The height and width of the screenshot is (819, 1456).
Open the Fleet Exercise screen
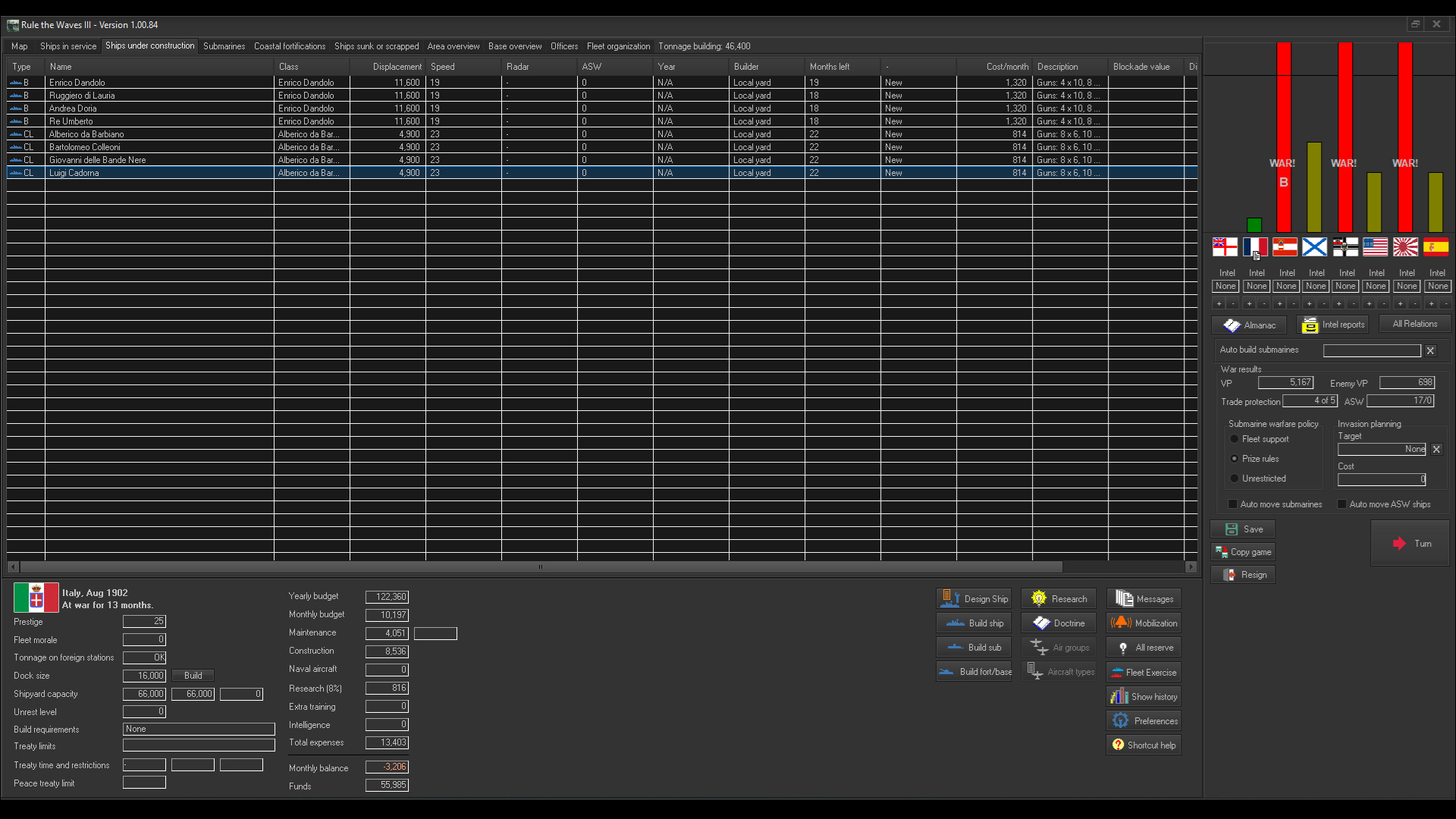[1143, 671]
